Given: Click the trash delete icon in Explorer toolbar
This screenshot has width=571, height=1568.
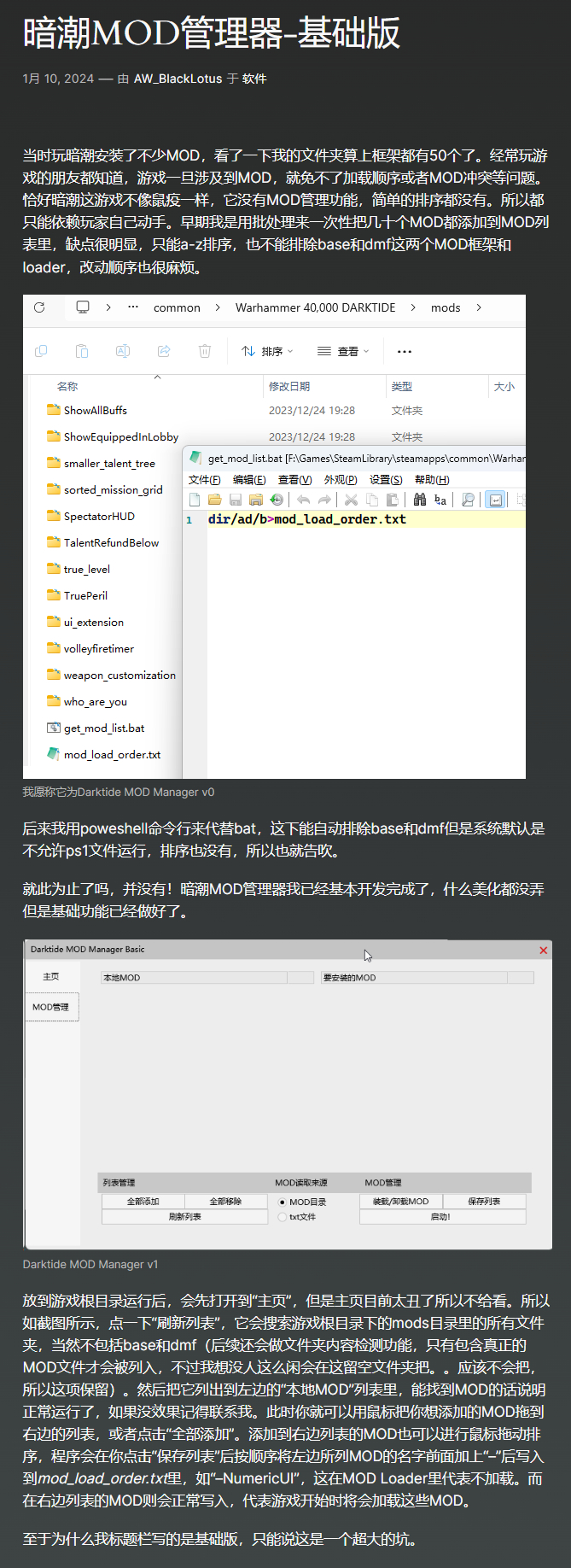Looking at the screenshot, I should click(205, 351).
